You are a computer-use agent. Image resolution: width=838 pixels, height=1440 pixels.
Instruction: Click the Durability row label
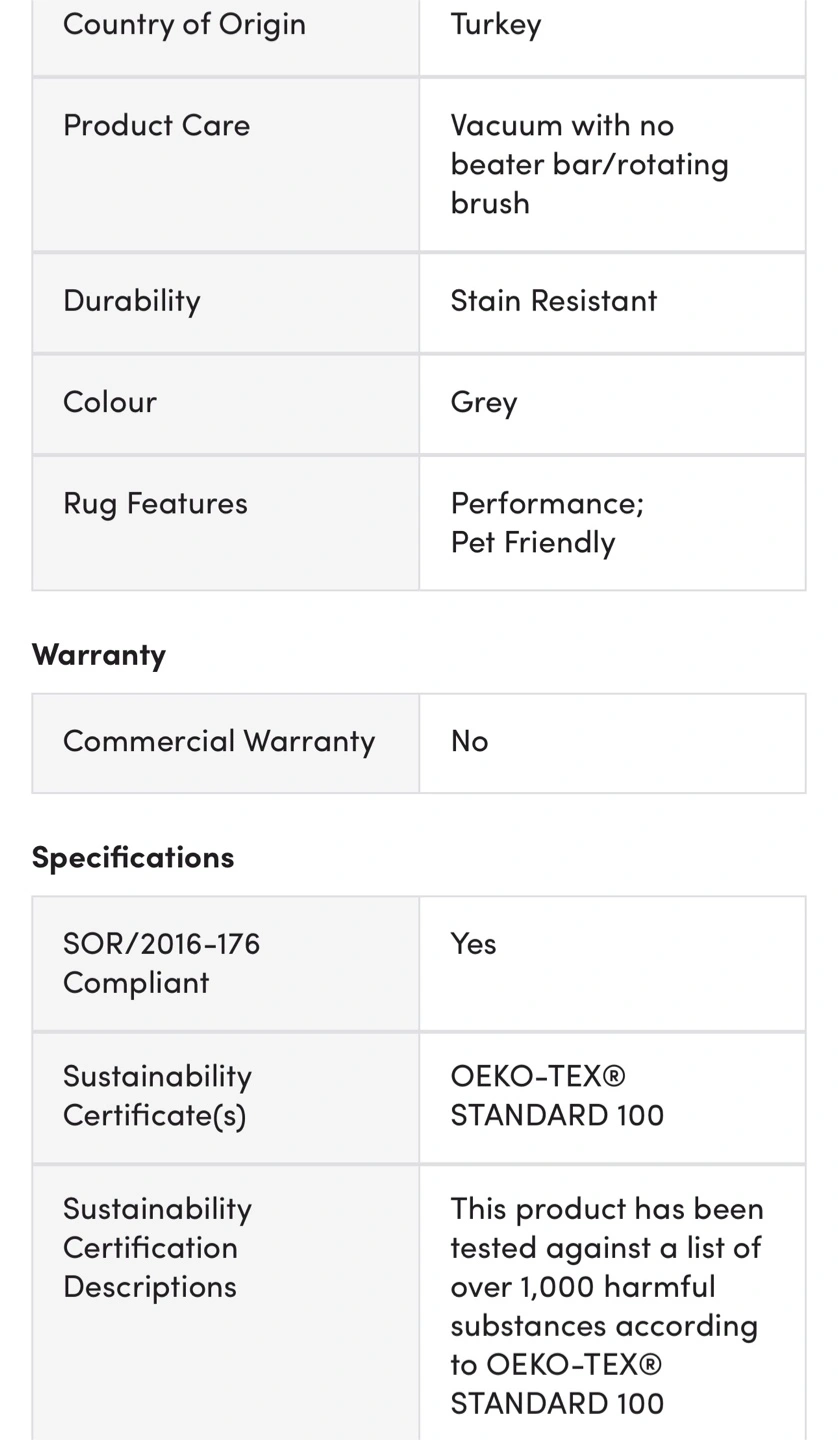[x=131, y=299]
